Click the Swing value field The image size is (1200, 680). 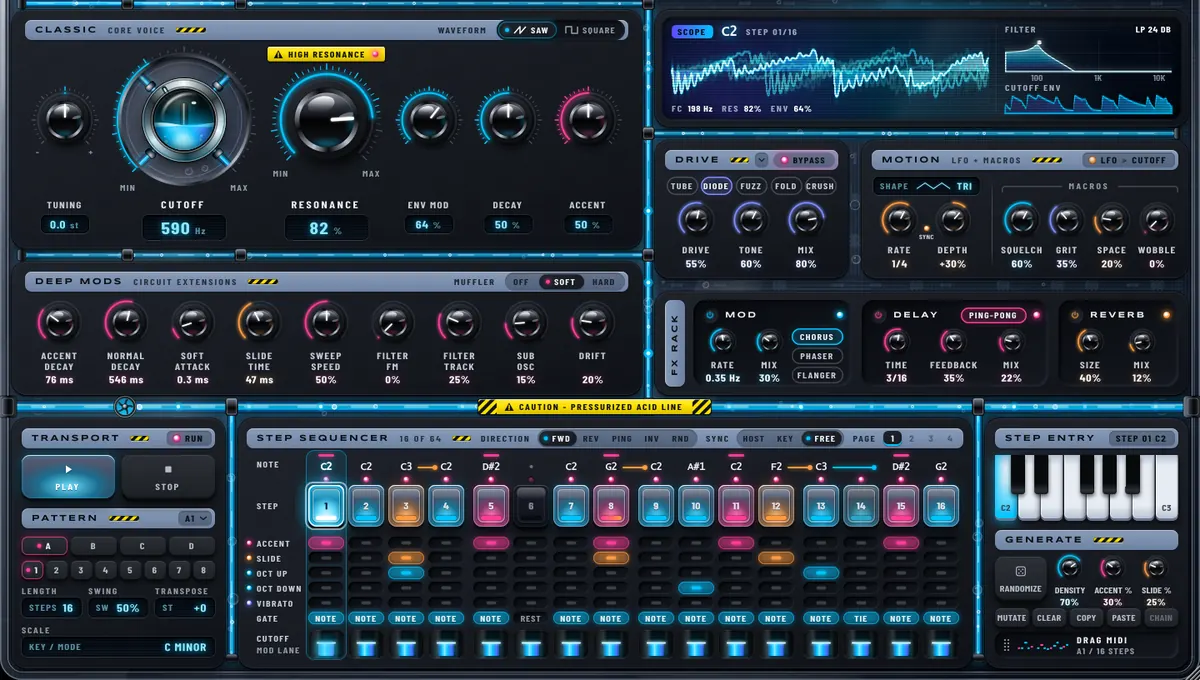[117, 608]
